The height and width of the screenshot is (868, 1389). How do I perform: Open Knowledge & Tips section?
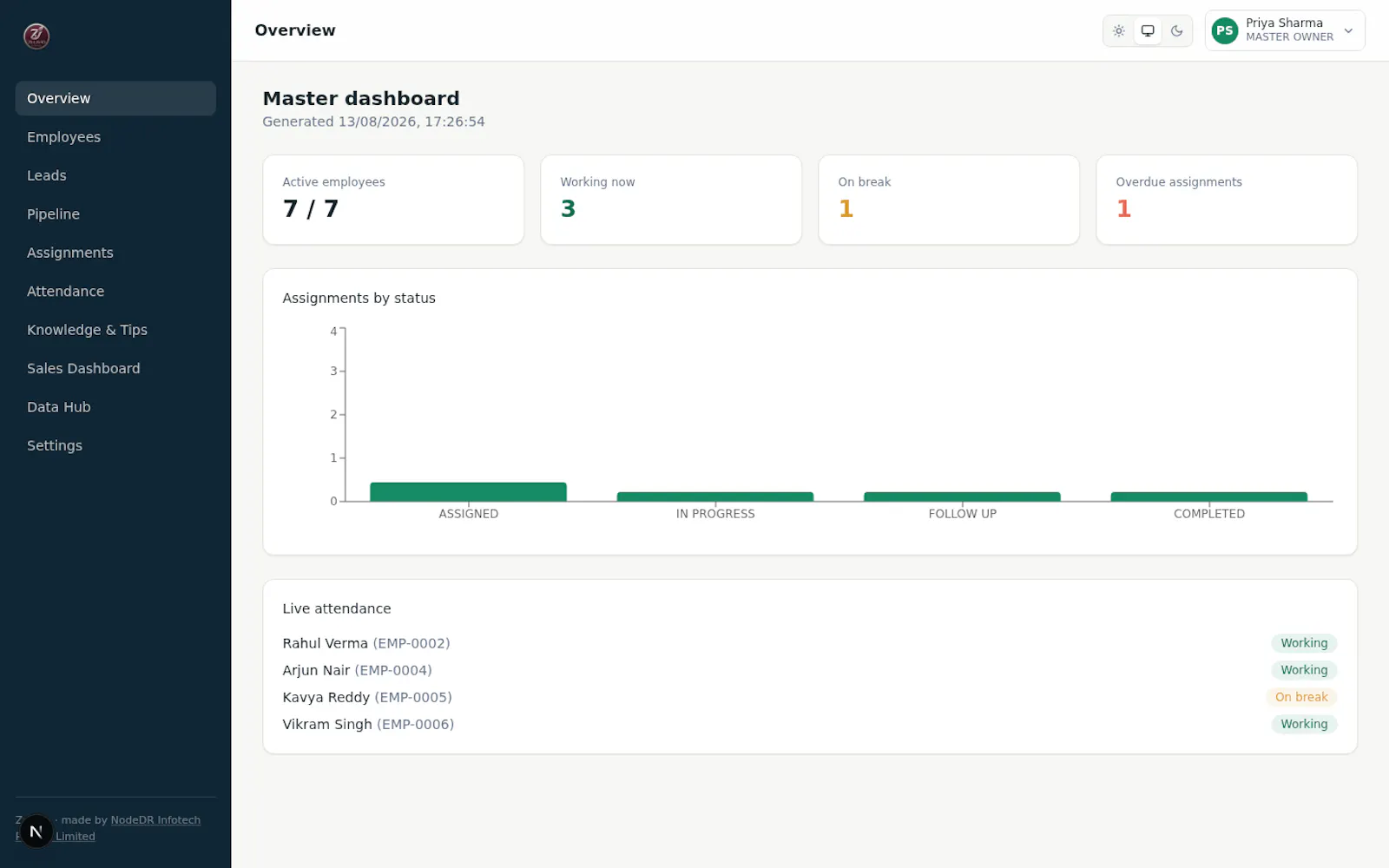115,330
